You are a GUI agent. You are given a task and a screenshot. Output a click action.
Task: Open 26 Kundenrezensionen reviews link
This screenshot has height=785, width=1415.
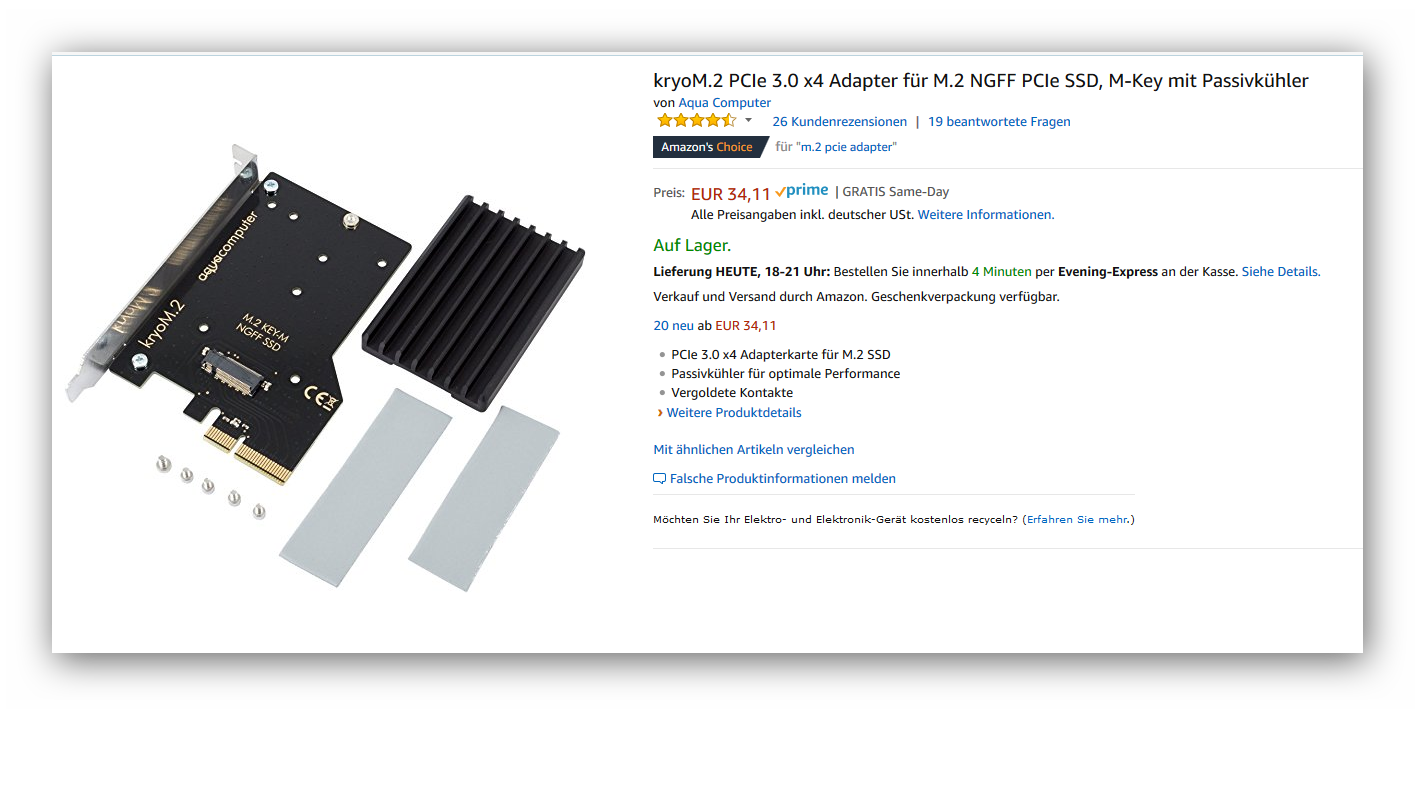[x=839, y=121]
